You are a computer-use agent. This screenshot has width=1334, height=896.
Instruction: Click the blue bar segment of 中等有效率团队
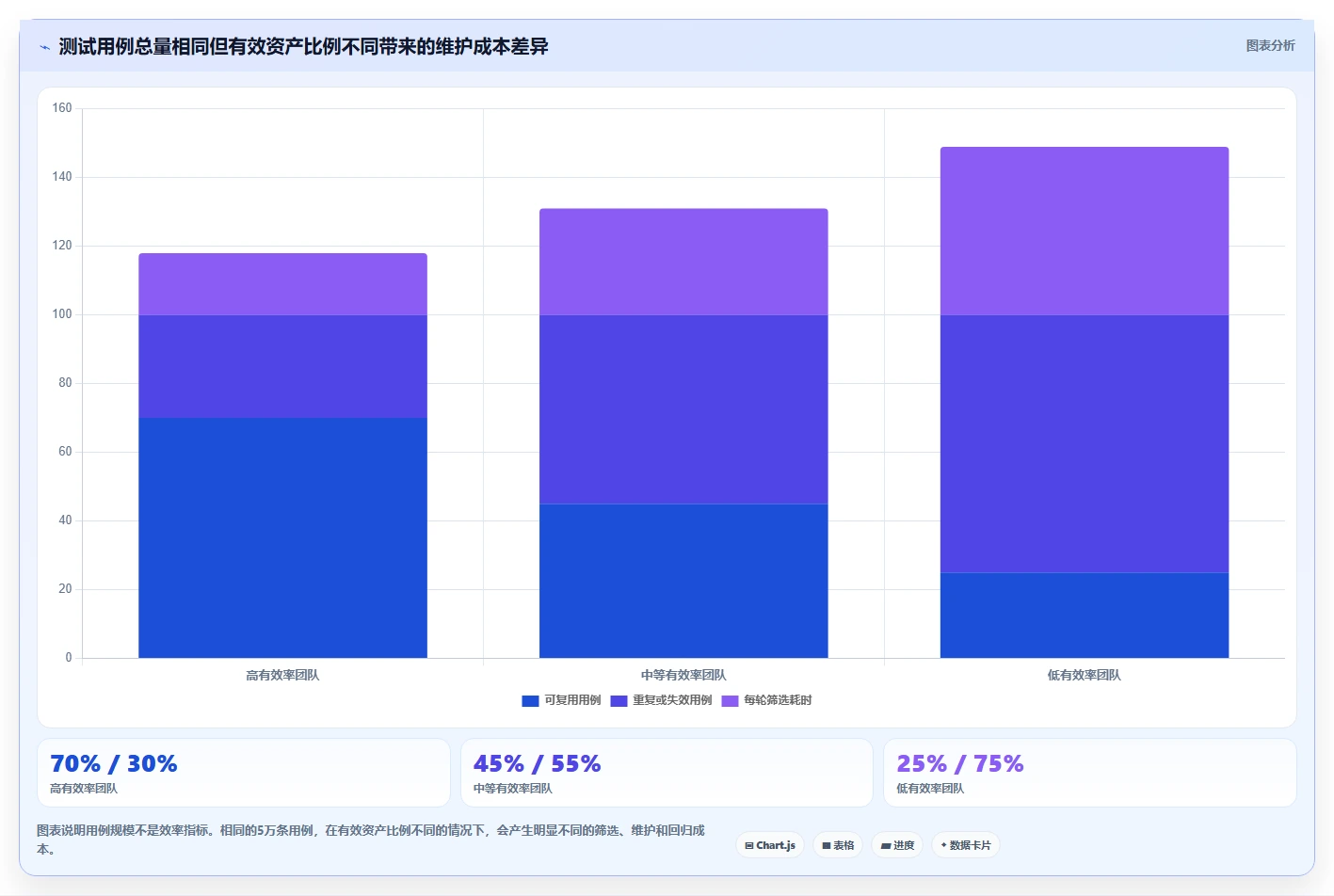coord(683,581)
